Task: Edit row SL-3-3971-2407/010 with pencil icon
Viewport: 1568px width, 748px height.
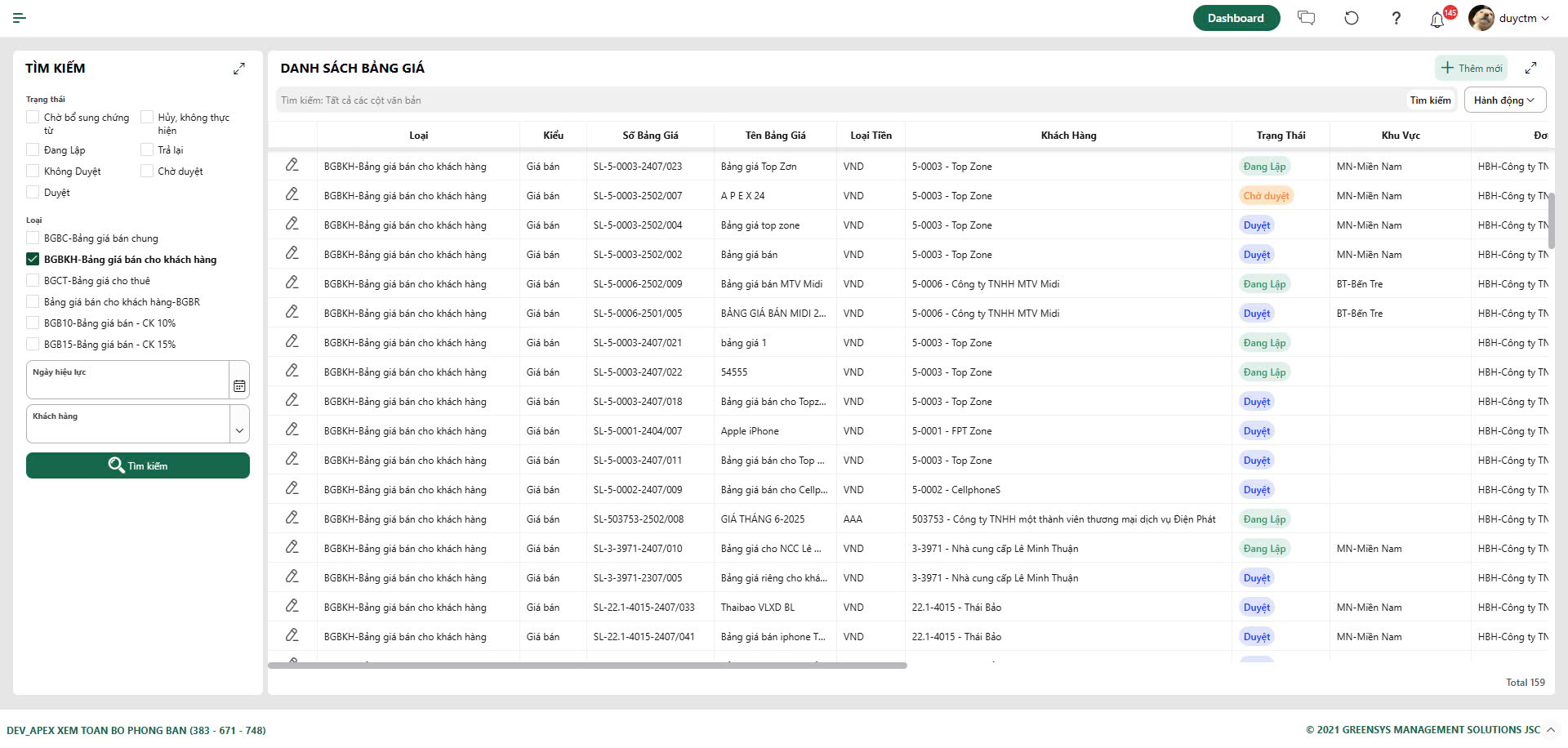Action: coord(292,547)
